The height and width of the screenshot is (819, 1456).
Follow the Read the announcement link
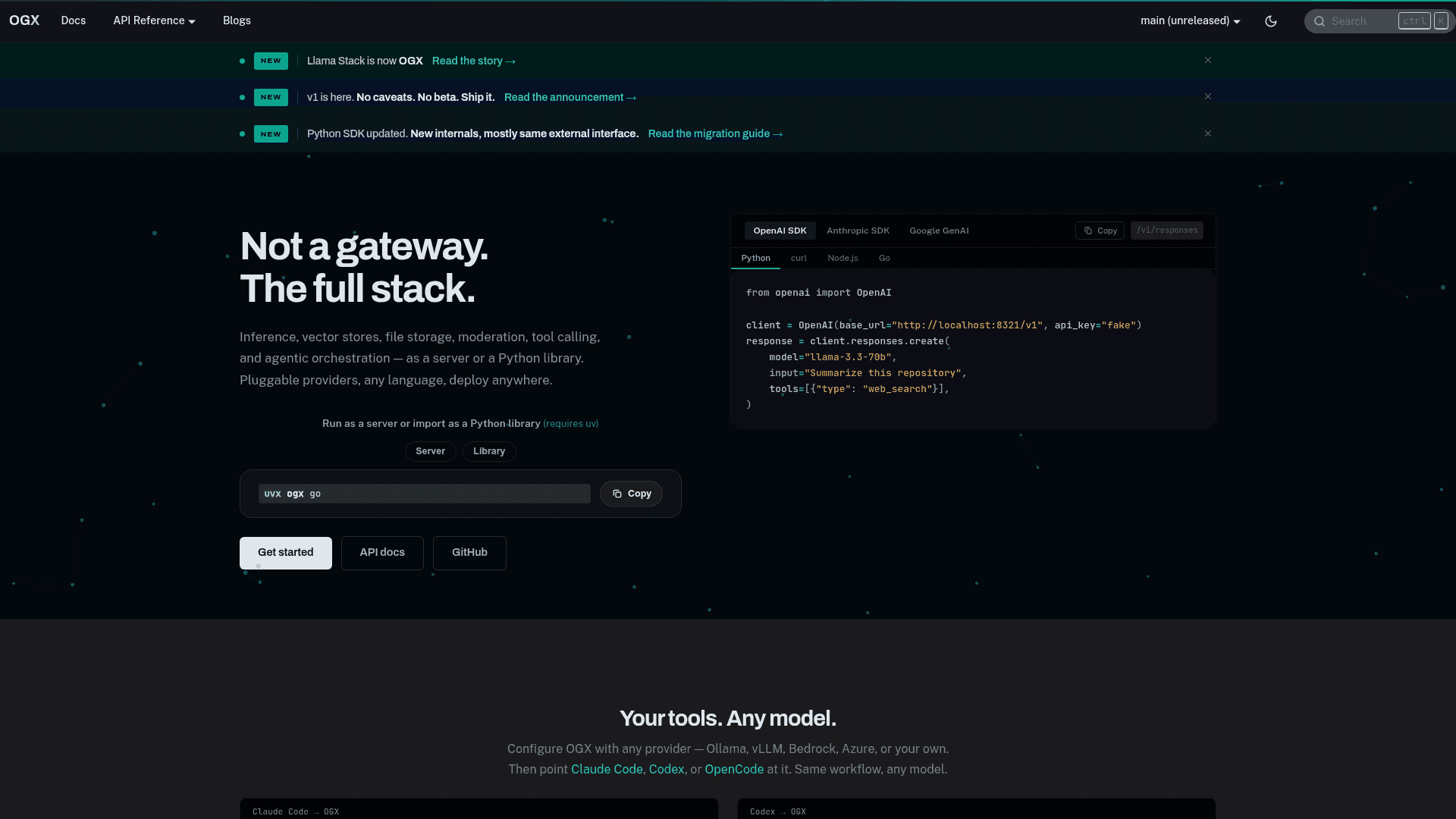(570, 97)
